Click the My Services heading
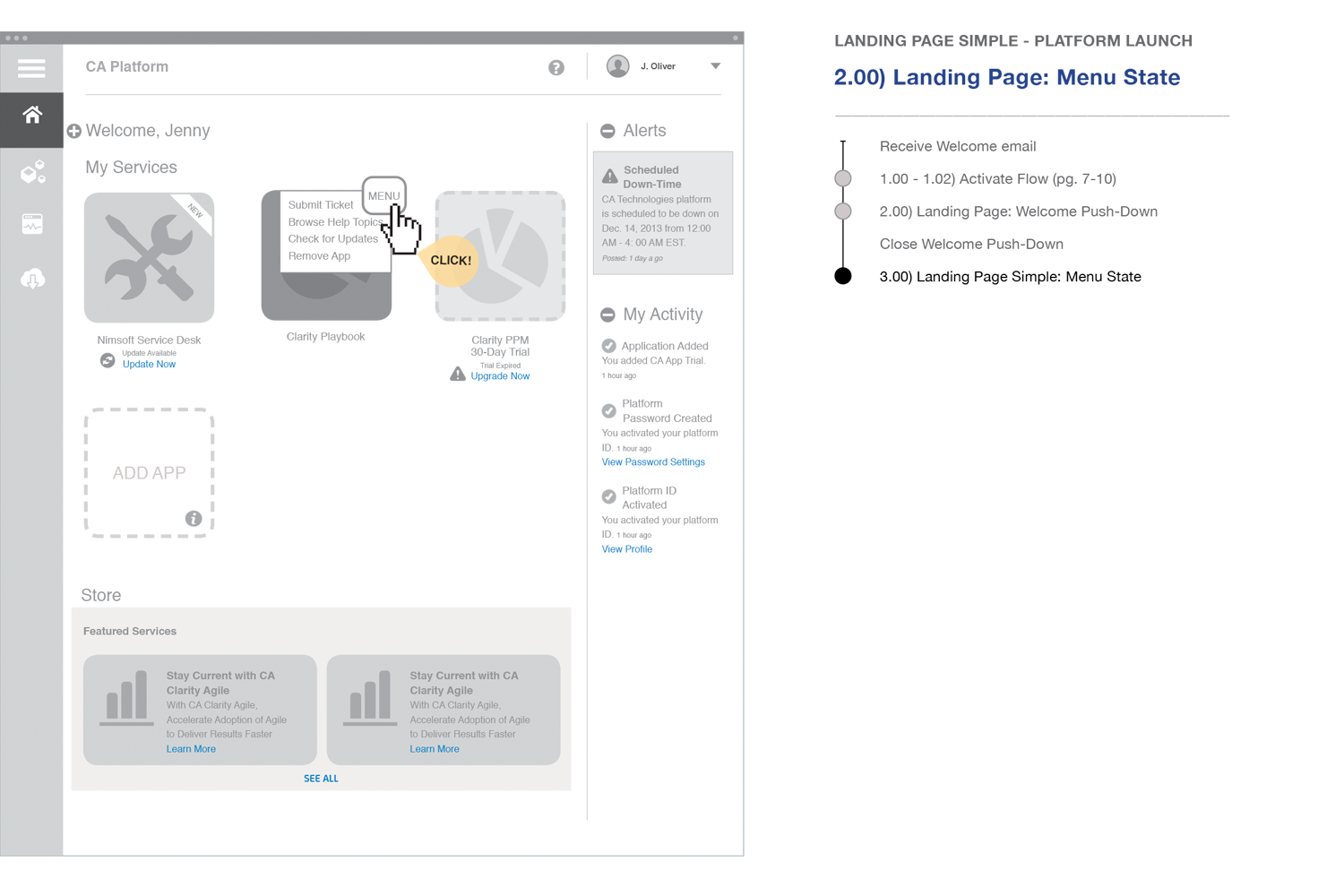Screen dimensions: 1344x896 (x=132, y=168)
